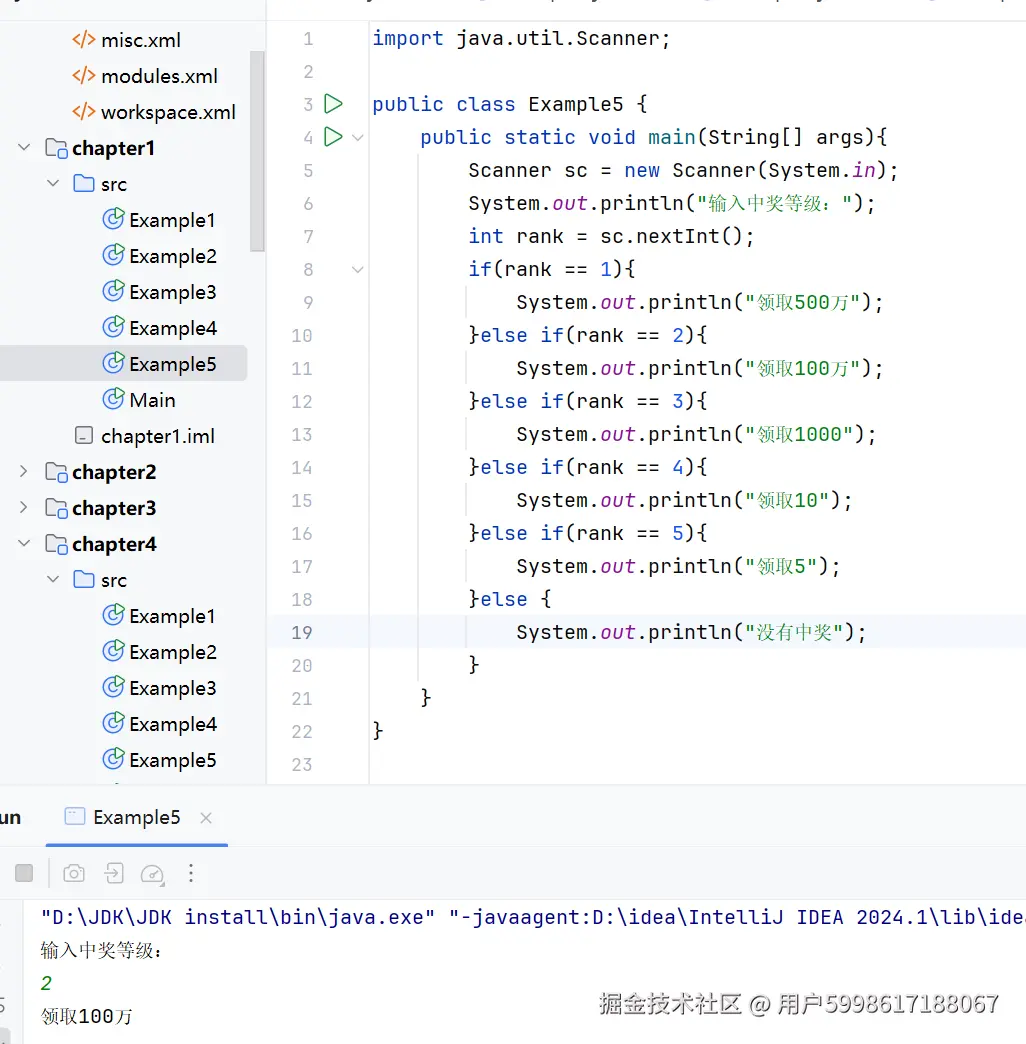Screen dimensions: 1026x1044
Task: Click the "领取1000" string literal
Action: click(798, 435)
